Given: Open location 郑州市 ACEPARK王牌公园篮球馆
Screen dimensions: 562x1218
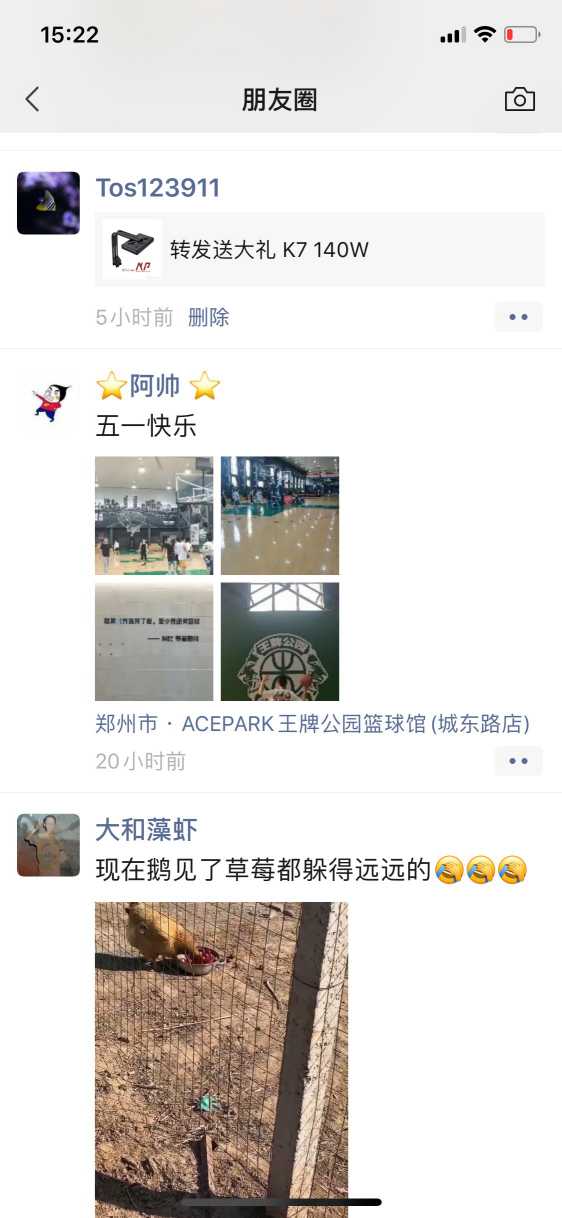Looking at the screenshot, I should click(312, 723).
